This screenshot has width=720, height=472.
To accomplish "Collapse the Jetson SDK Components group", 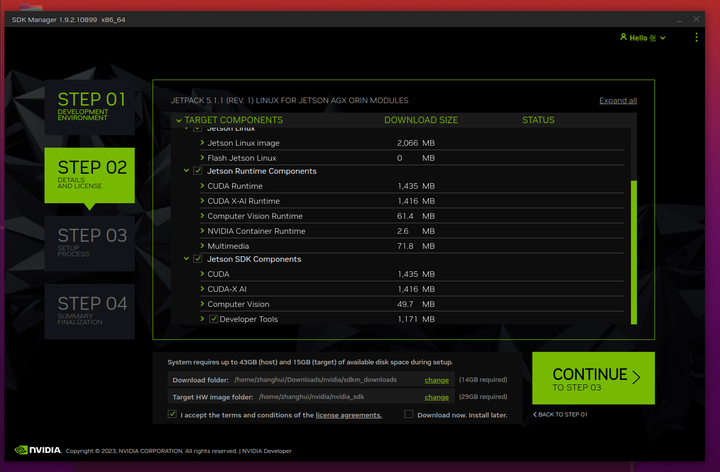I will pyautogui.click(x=186, y=258).
